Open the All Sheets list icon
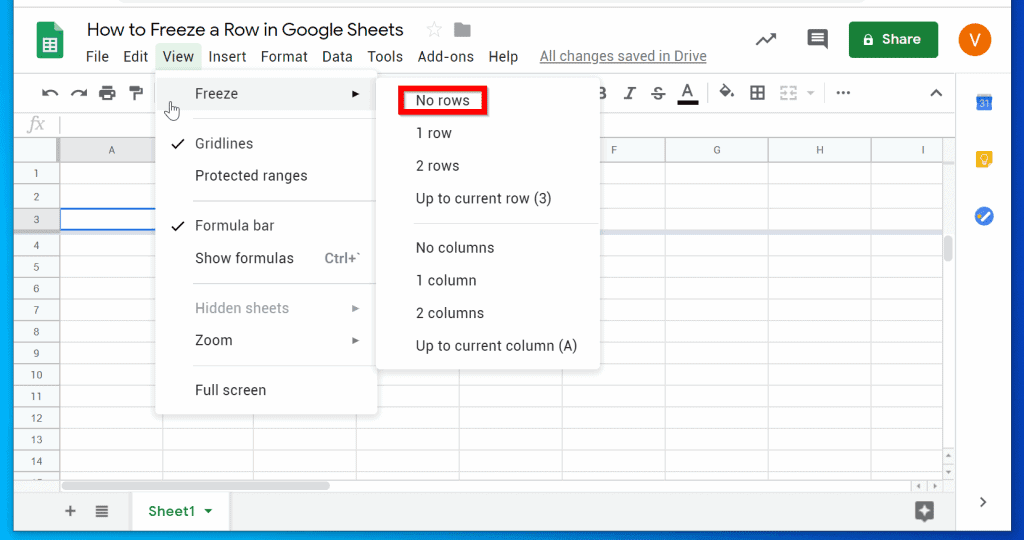 pos(101,511)
